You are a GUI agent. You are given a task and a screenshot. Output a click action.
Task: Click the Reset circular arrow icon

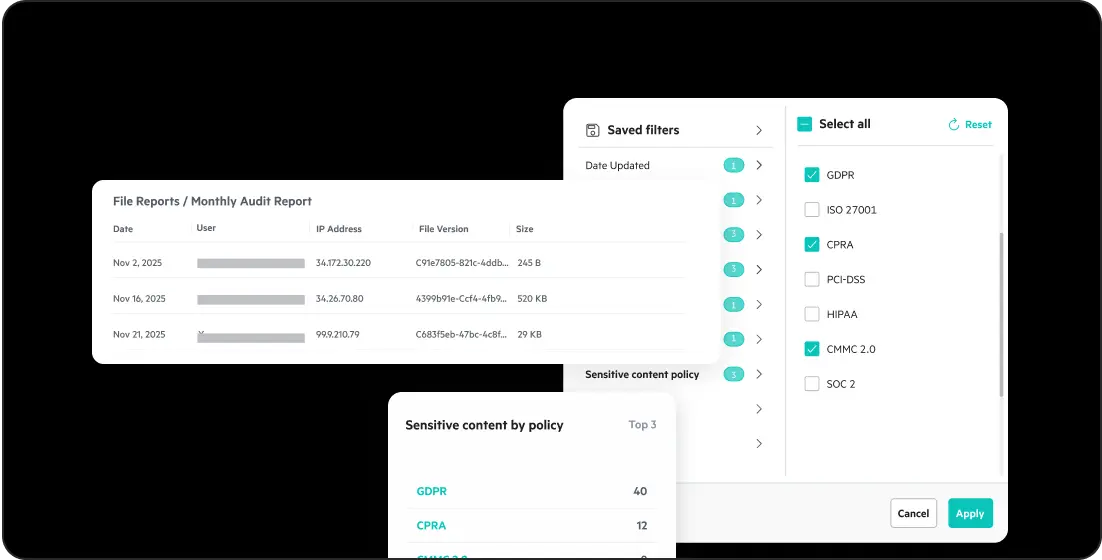954,124
